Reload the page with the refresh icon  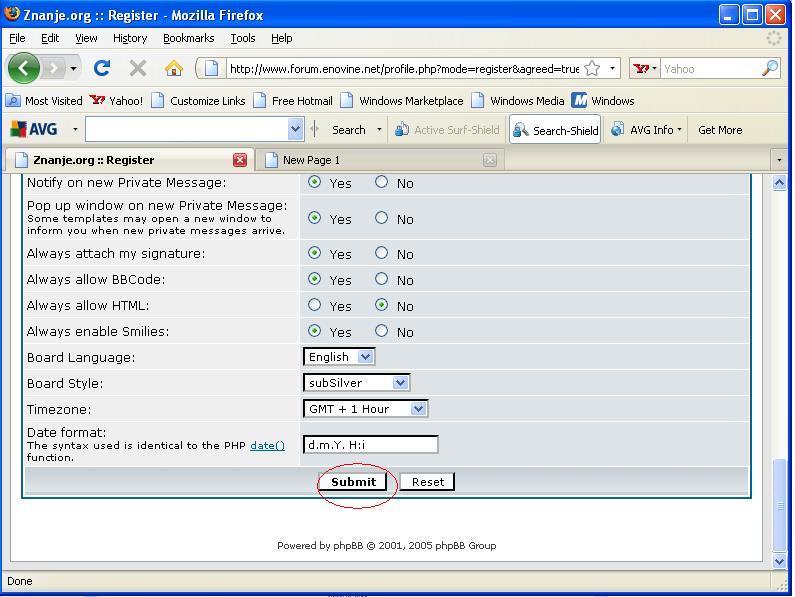(101, 68)
